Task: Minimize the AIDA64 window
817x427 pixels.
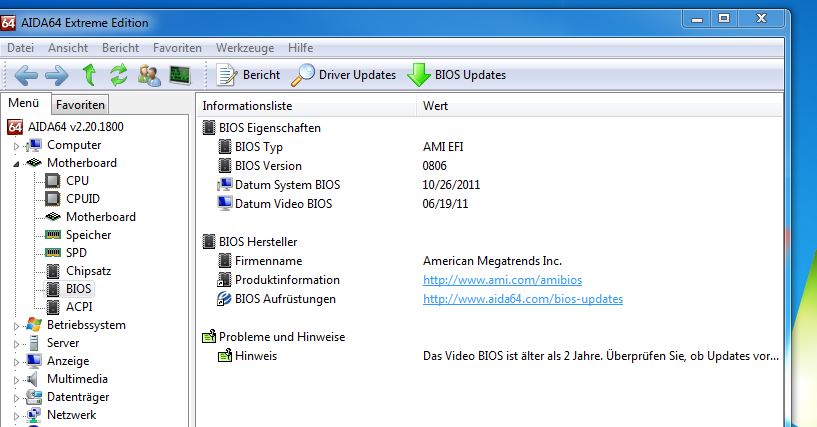Action: point(697,19)
